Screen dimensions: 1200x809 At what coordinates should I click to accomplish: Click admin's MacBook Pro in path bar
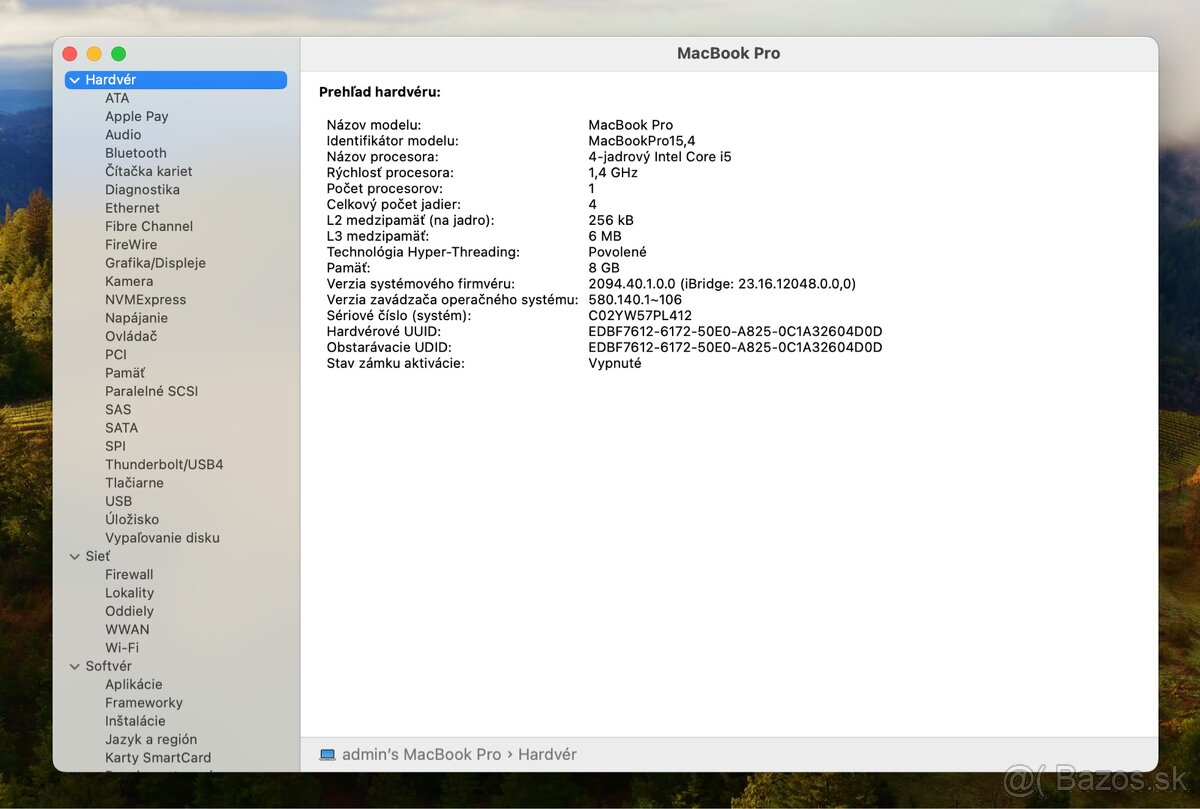pyautogui.click(x=421, y=755)
